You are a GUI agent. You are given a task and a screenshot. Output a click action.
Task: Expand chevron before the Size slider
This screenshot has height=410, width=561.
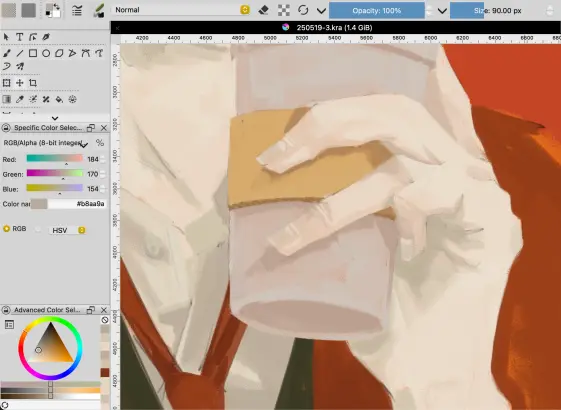pyautogui.click(x=442, y=11)
